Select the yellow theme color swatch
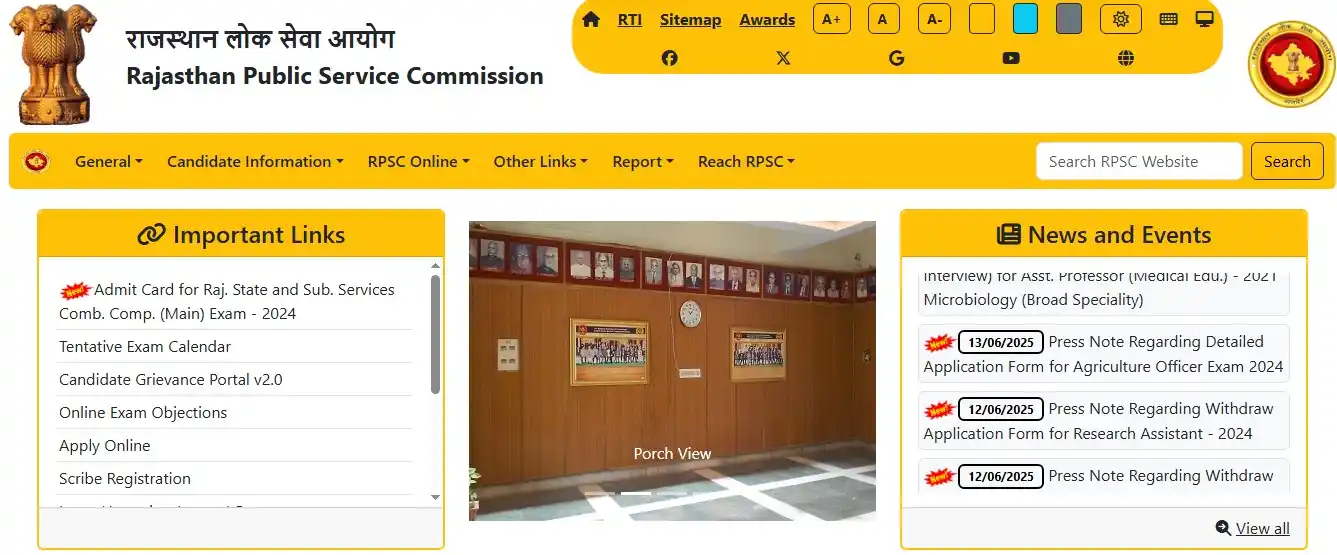 click(x=982, y=19)
